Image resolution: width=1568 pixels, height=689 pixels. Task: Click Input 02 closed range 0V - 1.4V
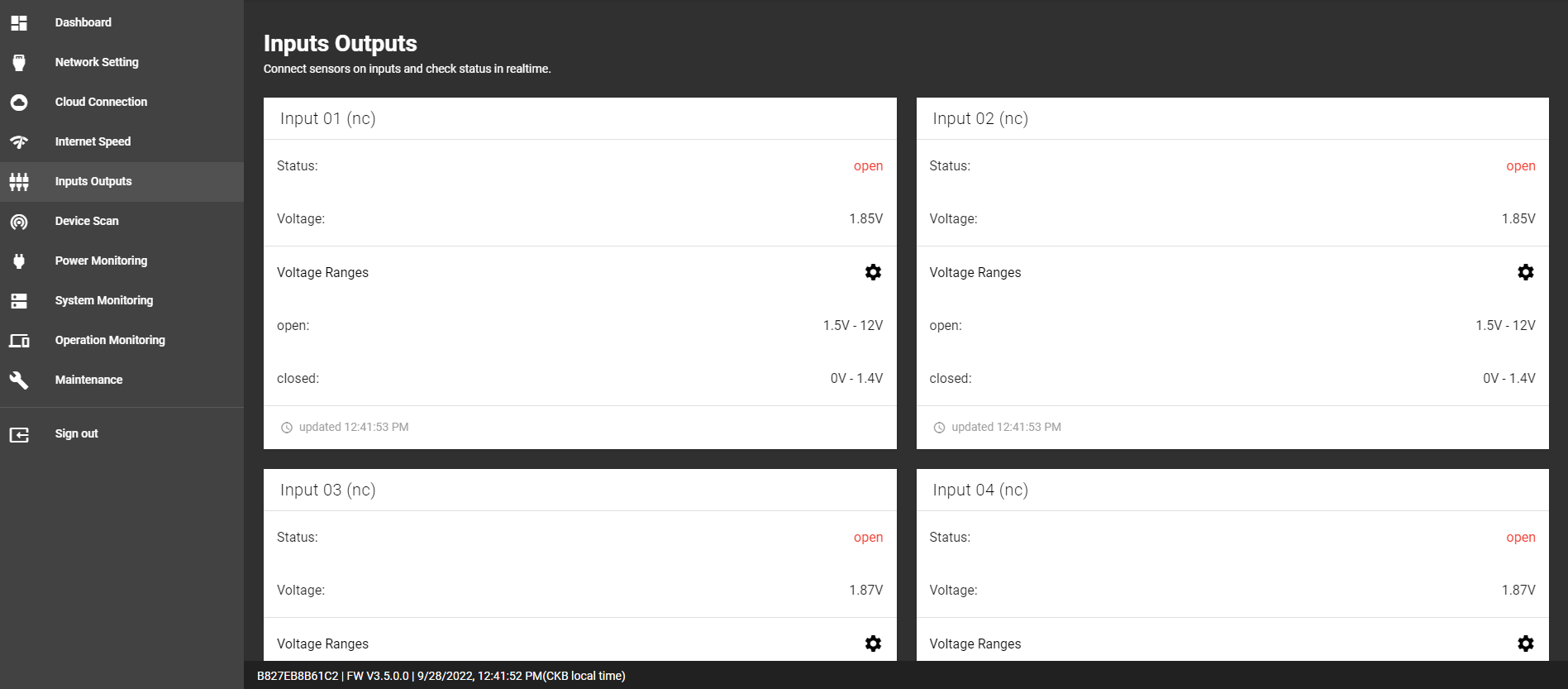tap(1509, 379)
